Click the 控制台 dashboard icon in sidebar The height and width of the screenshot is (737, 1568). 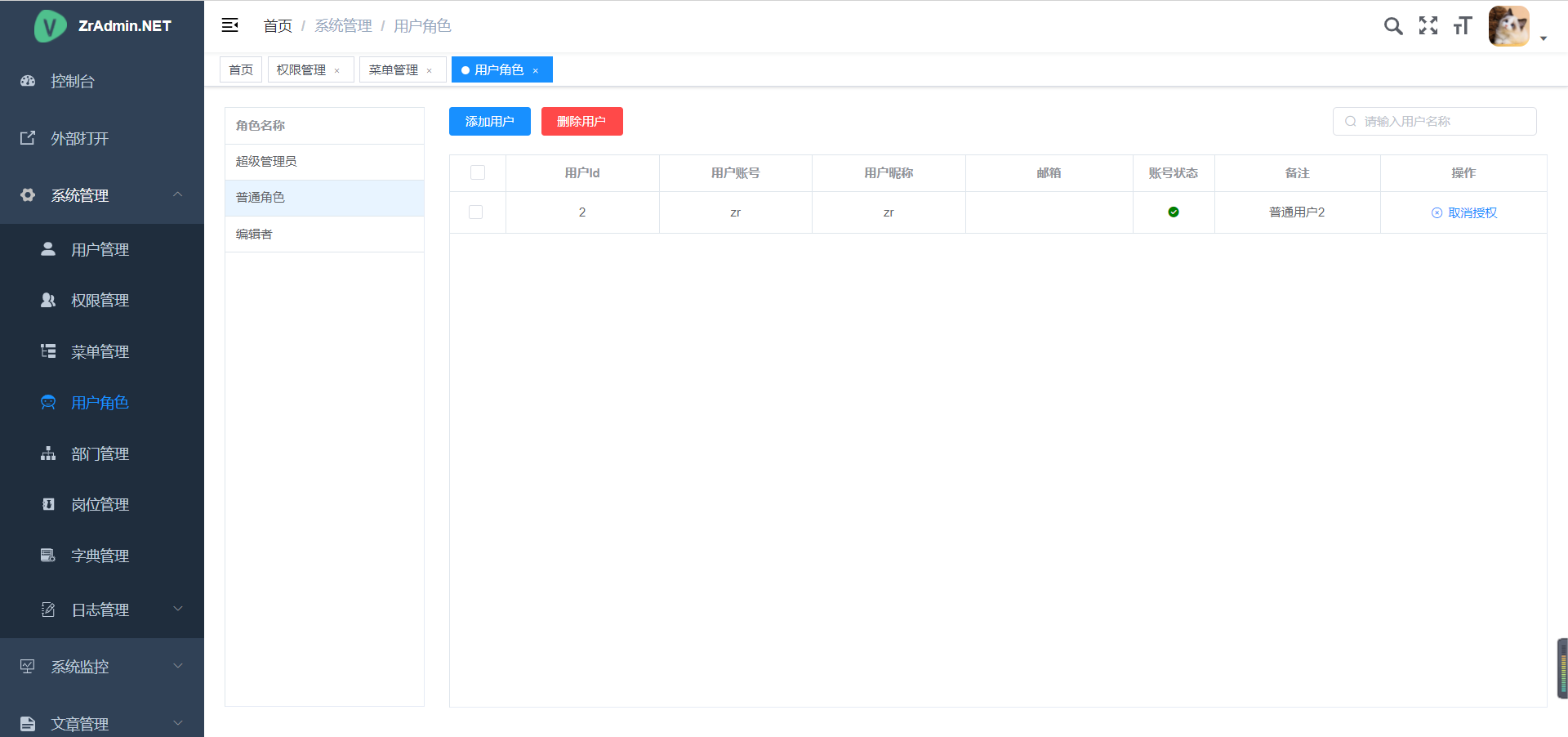[28, 81]
